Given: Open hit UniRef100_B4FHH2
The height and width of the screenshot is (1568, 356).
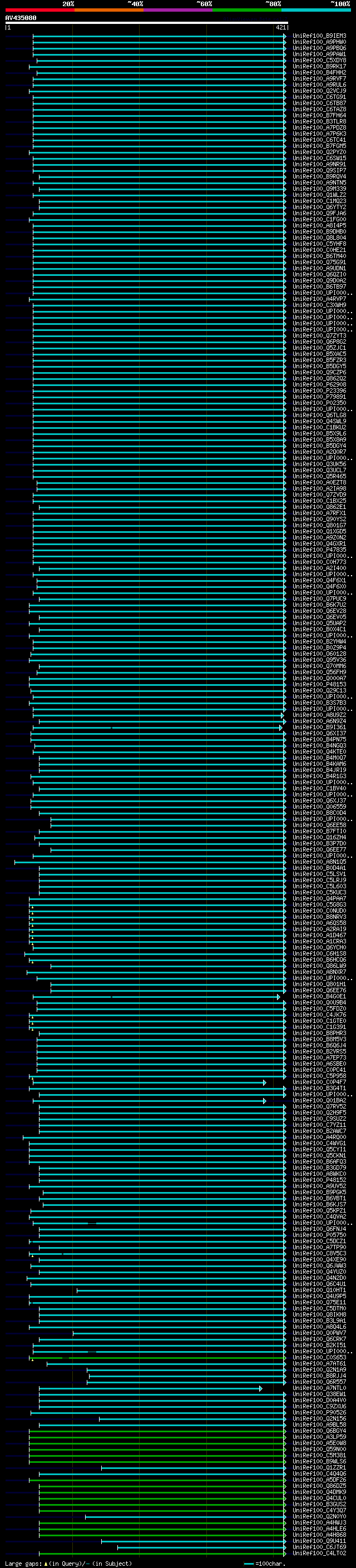Looking at the screenshot, I should [319, 72].
